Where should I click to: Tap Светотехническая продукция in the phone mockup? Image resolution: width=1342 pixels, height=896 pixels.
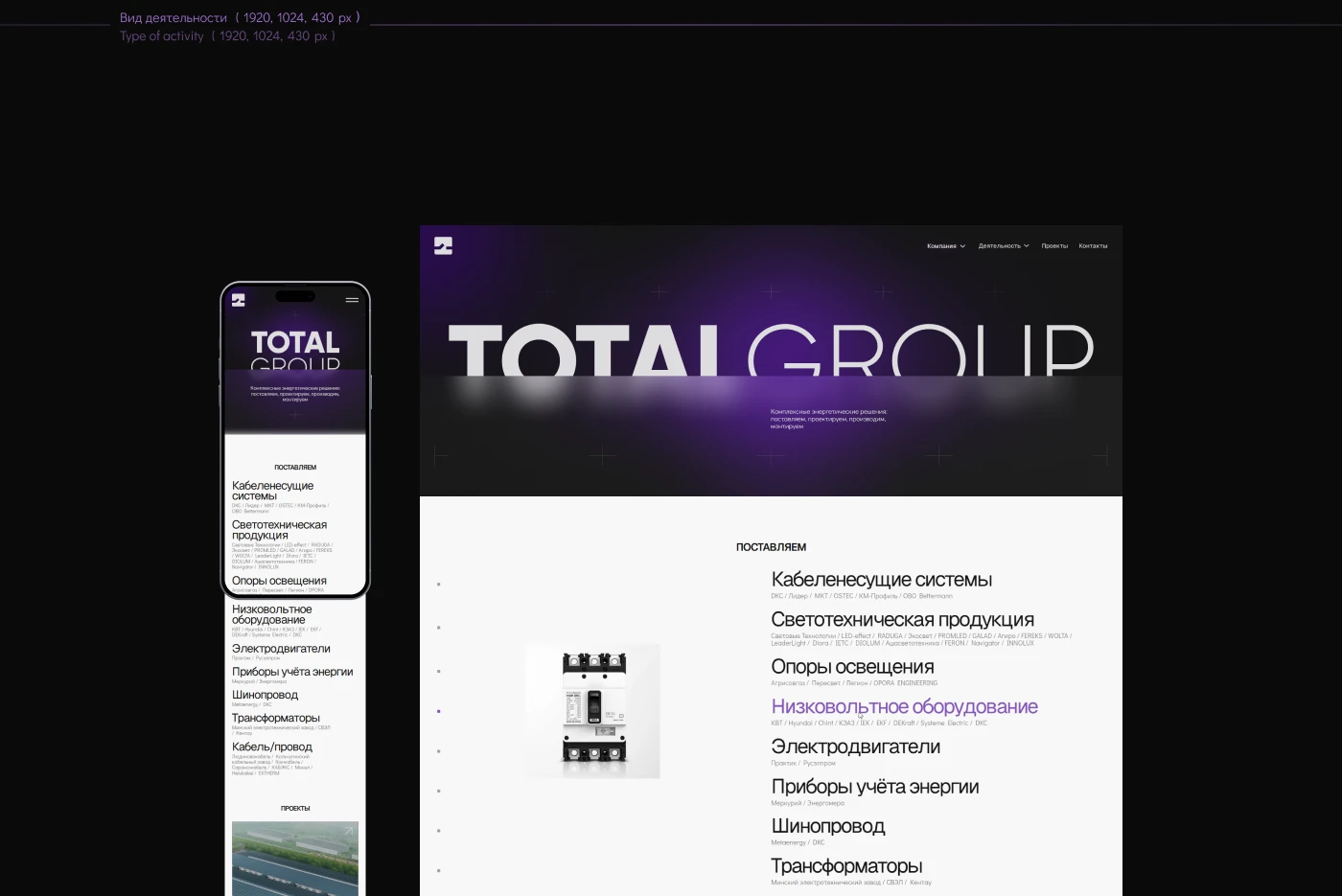click(279, 530)
